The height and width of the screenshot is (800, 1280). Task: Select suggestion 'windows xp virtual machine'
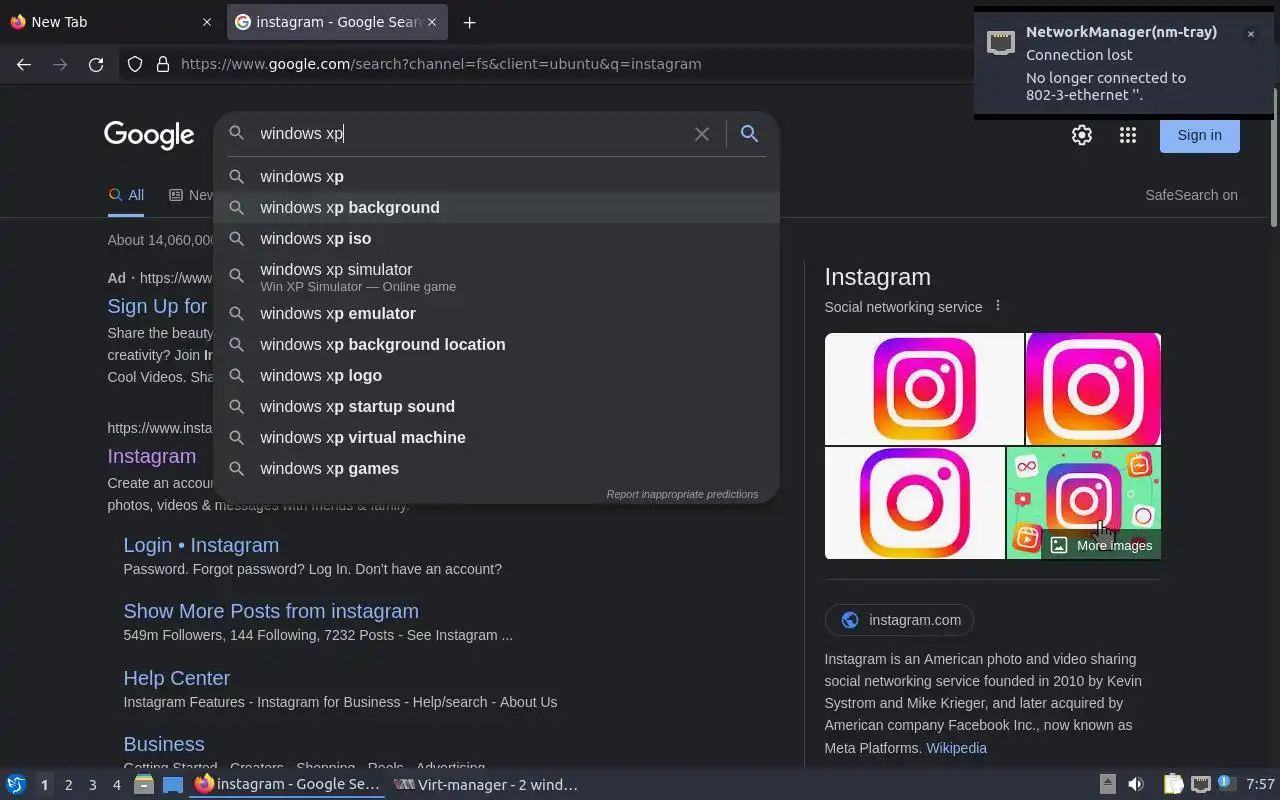(496, 437)
